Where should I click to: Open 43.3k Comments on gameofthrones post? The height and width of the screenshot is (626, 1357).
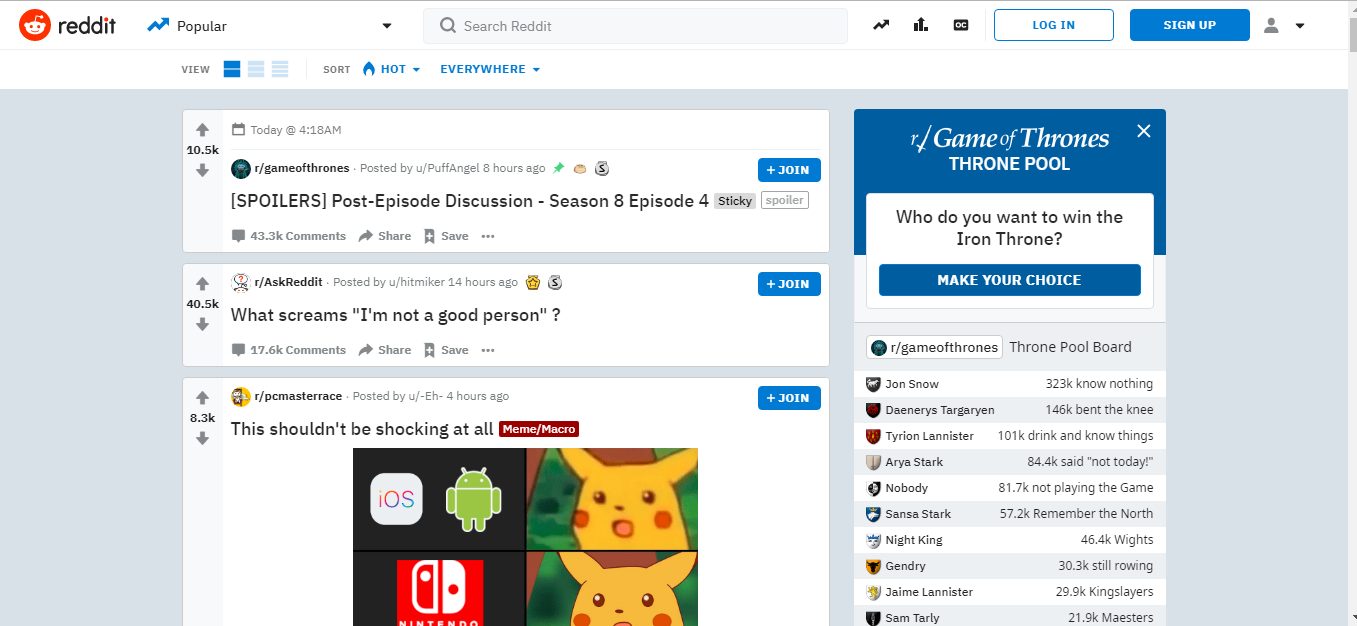tap(289, 236)
